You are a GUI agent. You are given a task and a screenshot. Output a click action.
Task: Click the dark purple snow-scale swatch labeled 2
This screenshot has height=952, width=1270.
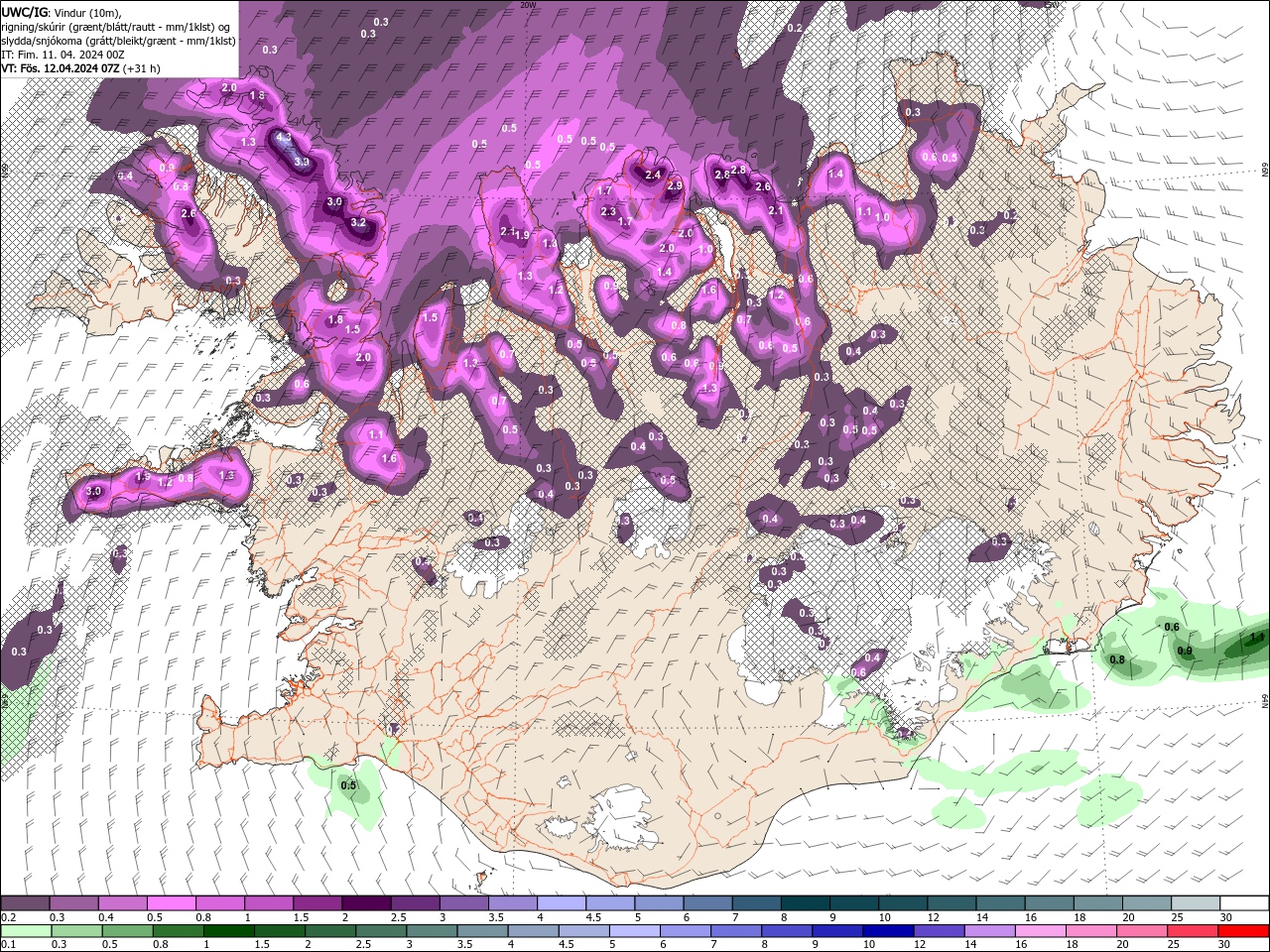tap(365, 903)
